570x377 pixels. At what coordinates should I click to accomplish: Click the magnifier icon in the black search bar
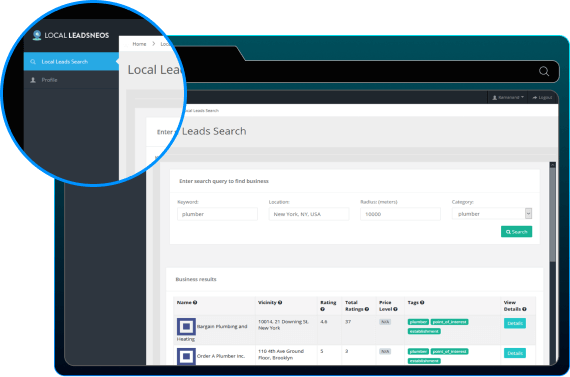544,71
